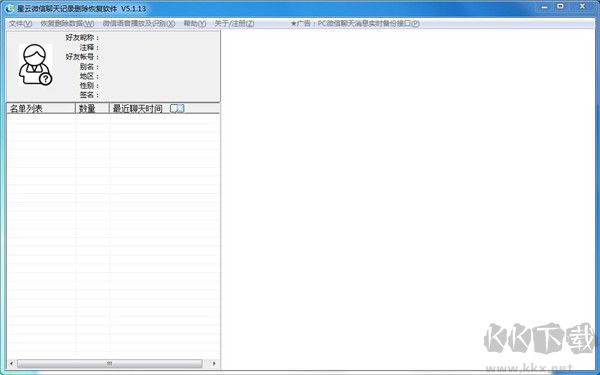Viewport: 600px width, 375px height.
Task: Click the friend avatar placeholder with question mark
Action: tap(36, 64)
